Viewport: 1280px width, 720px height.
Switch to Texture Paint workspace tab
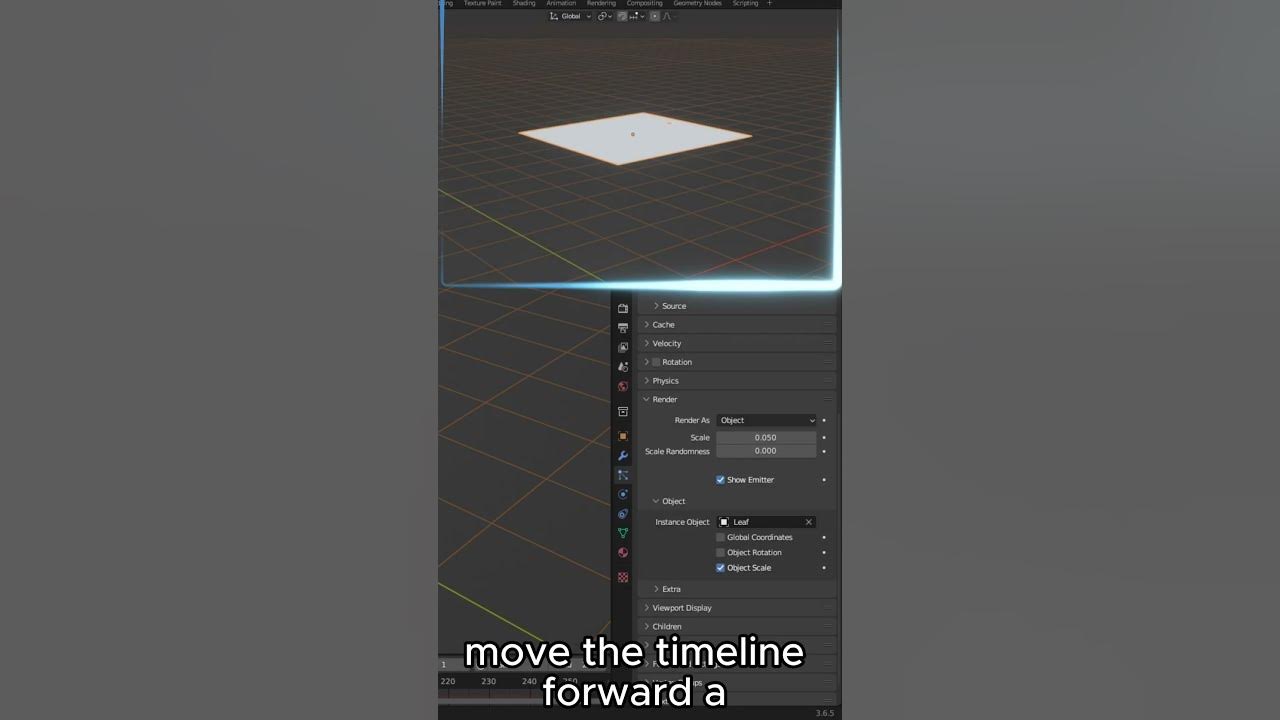pos(482,3)
